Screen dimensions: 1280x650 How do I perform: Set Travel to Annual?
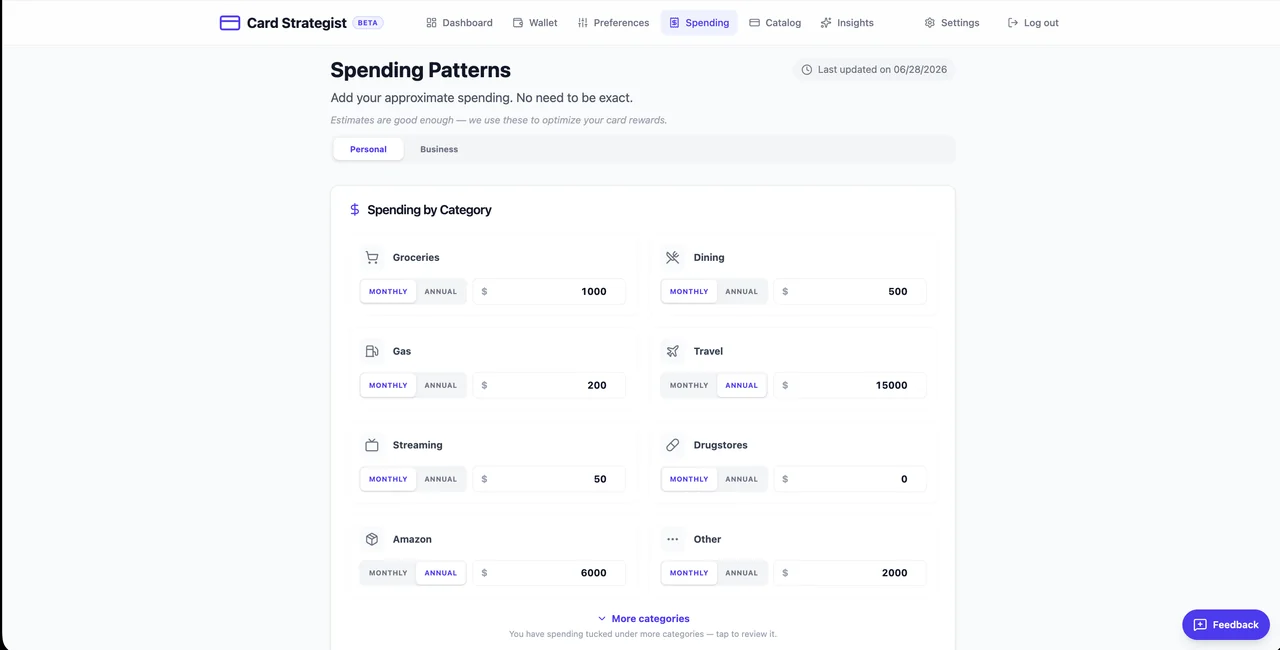click(742, 385)
